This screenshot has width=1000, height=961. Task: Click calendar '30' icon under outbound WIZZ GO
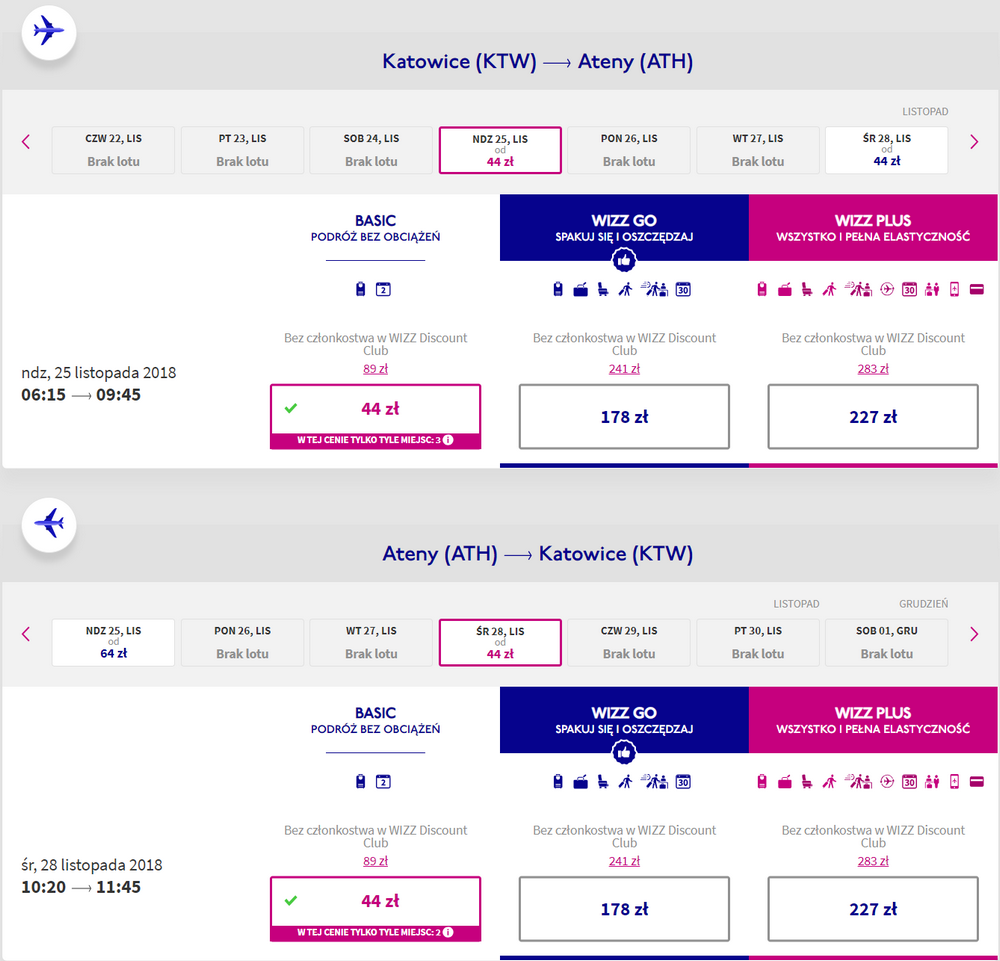coord(683,290)
